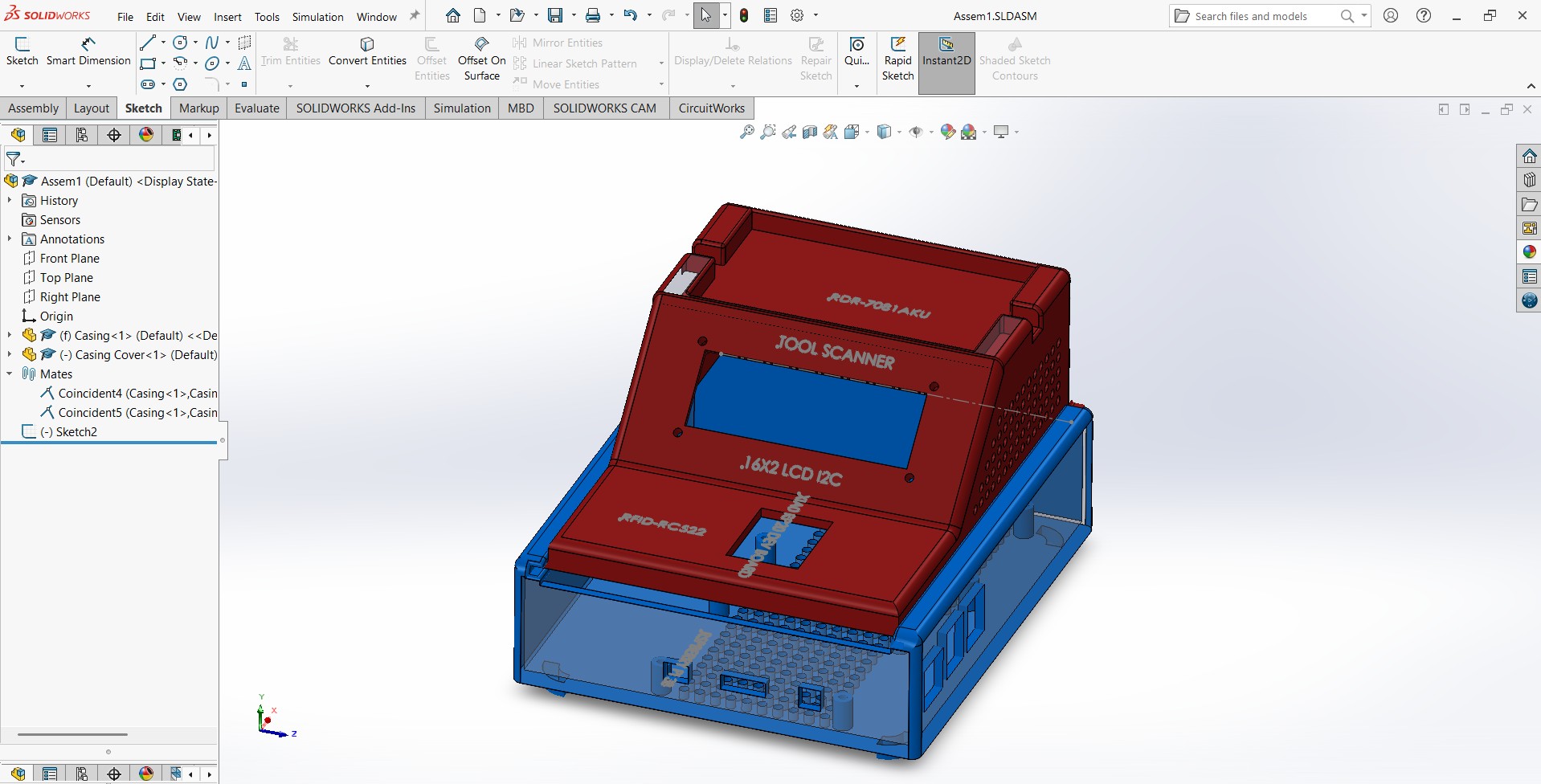This screenshot has height=784, width=1541.
Task: Toggle the Sketch button
Action: [x=22, y=52]
